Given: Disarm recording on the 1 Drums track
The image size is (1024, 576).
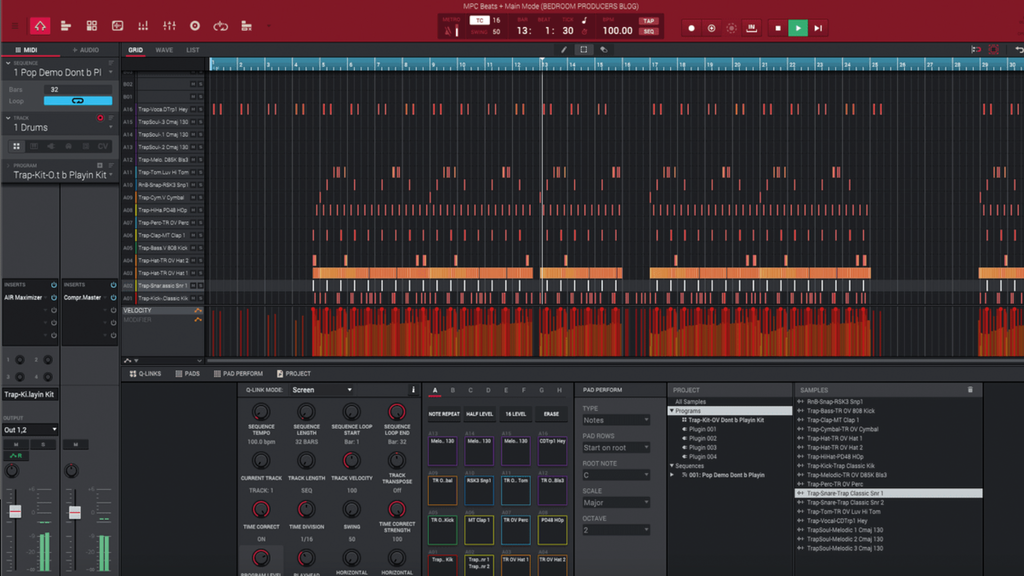Looking at the screenshot, I should tap(102, 118).
